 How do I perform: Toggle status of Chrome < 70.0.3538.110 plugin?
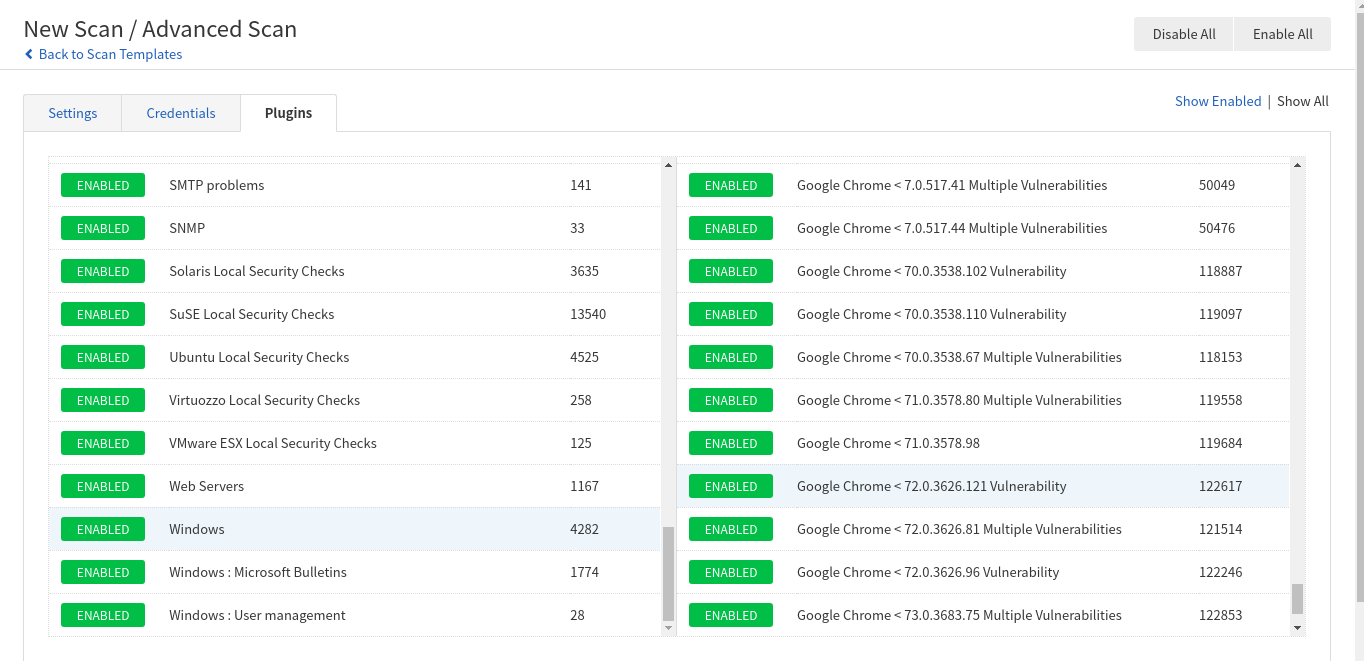[x=731, y=314]
